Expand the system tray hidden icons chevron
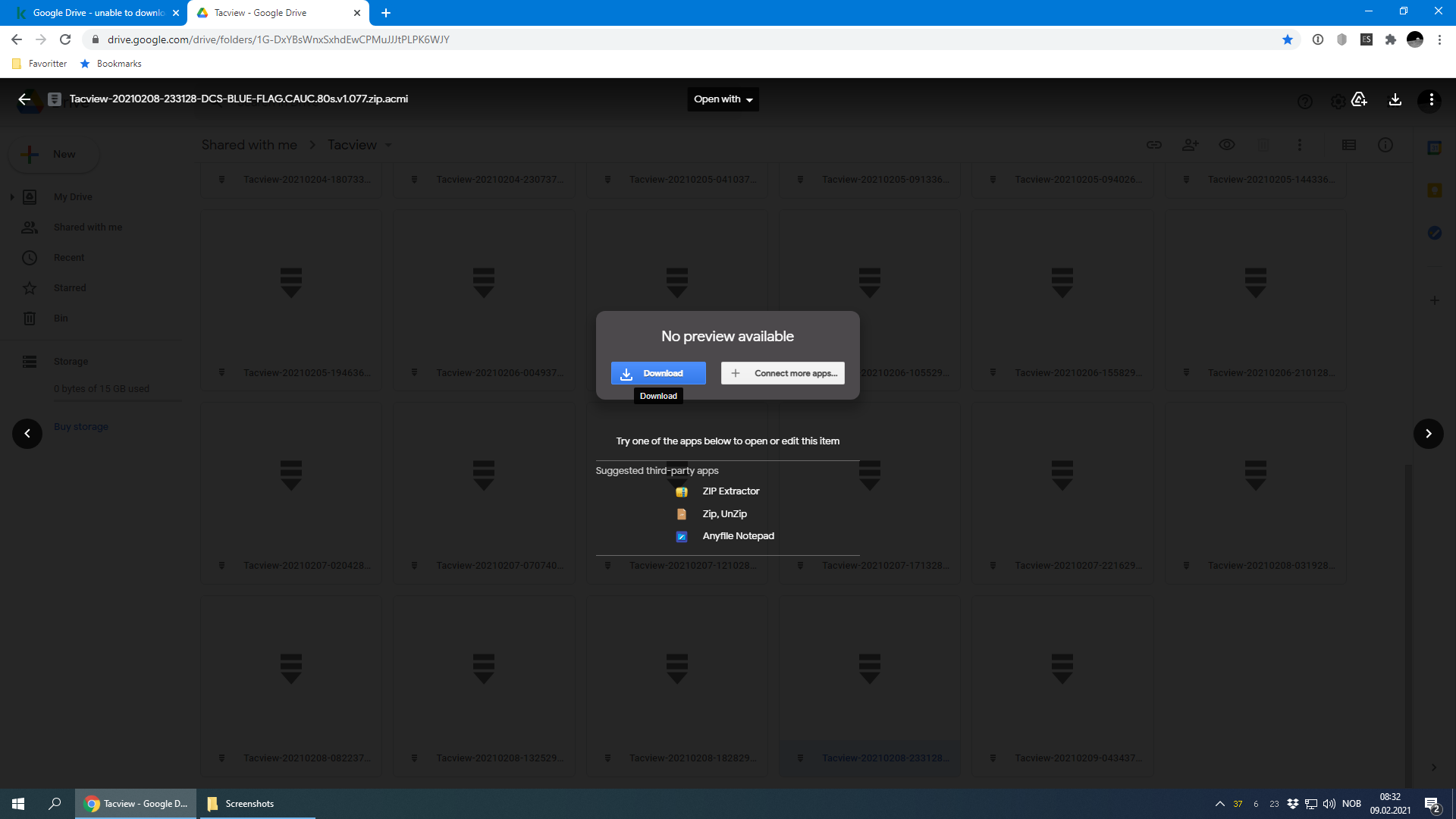 1219,804
